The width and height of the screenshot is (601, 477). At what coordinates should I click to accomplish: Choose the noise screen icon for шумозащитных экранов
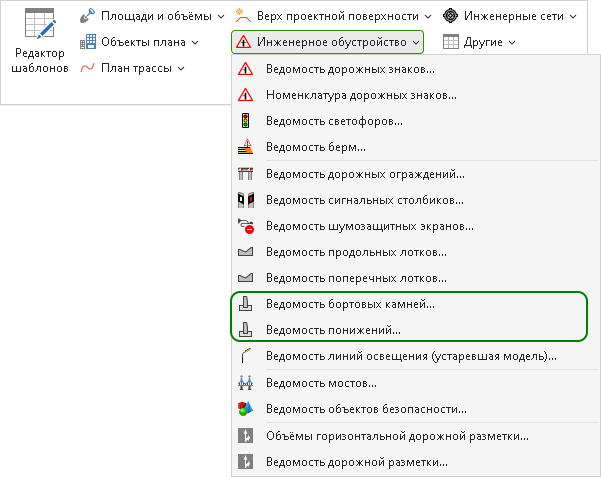245,226
